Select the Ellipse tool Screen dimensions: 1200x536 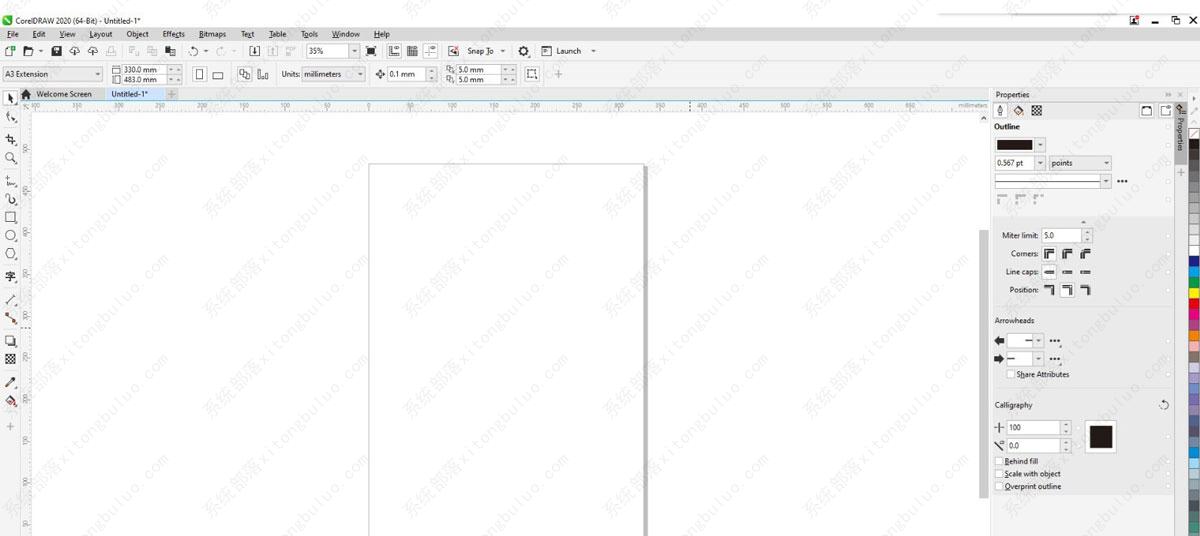click(10, 236)
